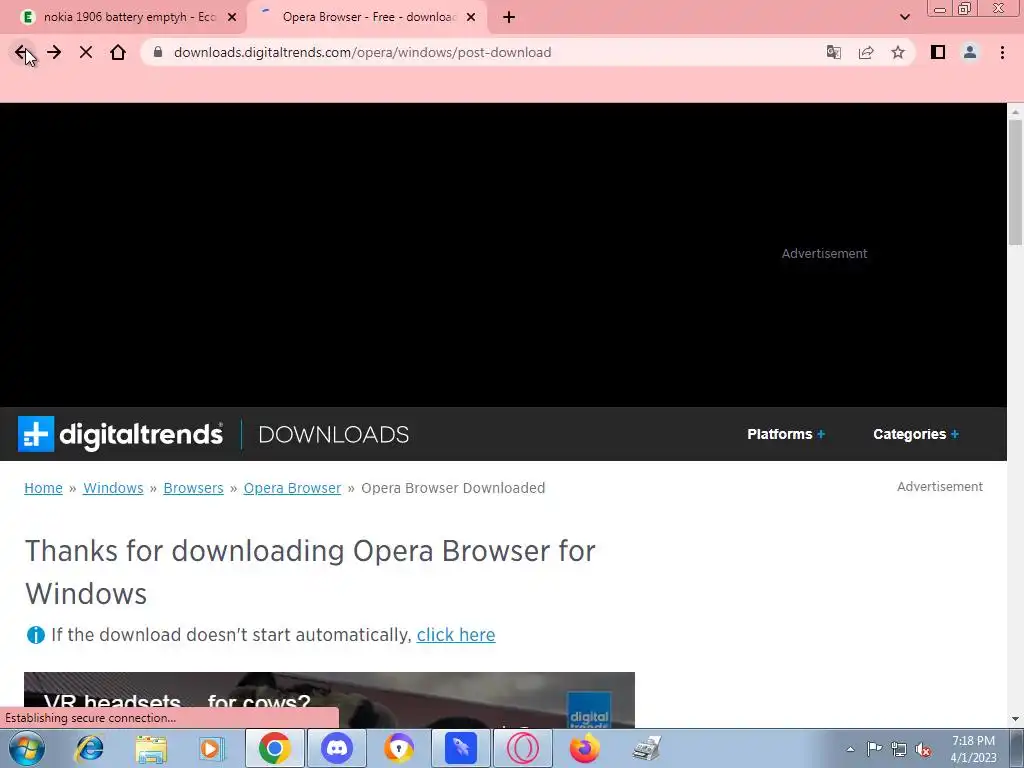
Task: Show hidden system tray icons
Action: (850, 749)
